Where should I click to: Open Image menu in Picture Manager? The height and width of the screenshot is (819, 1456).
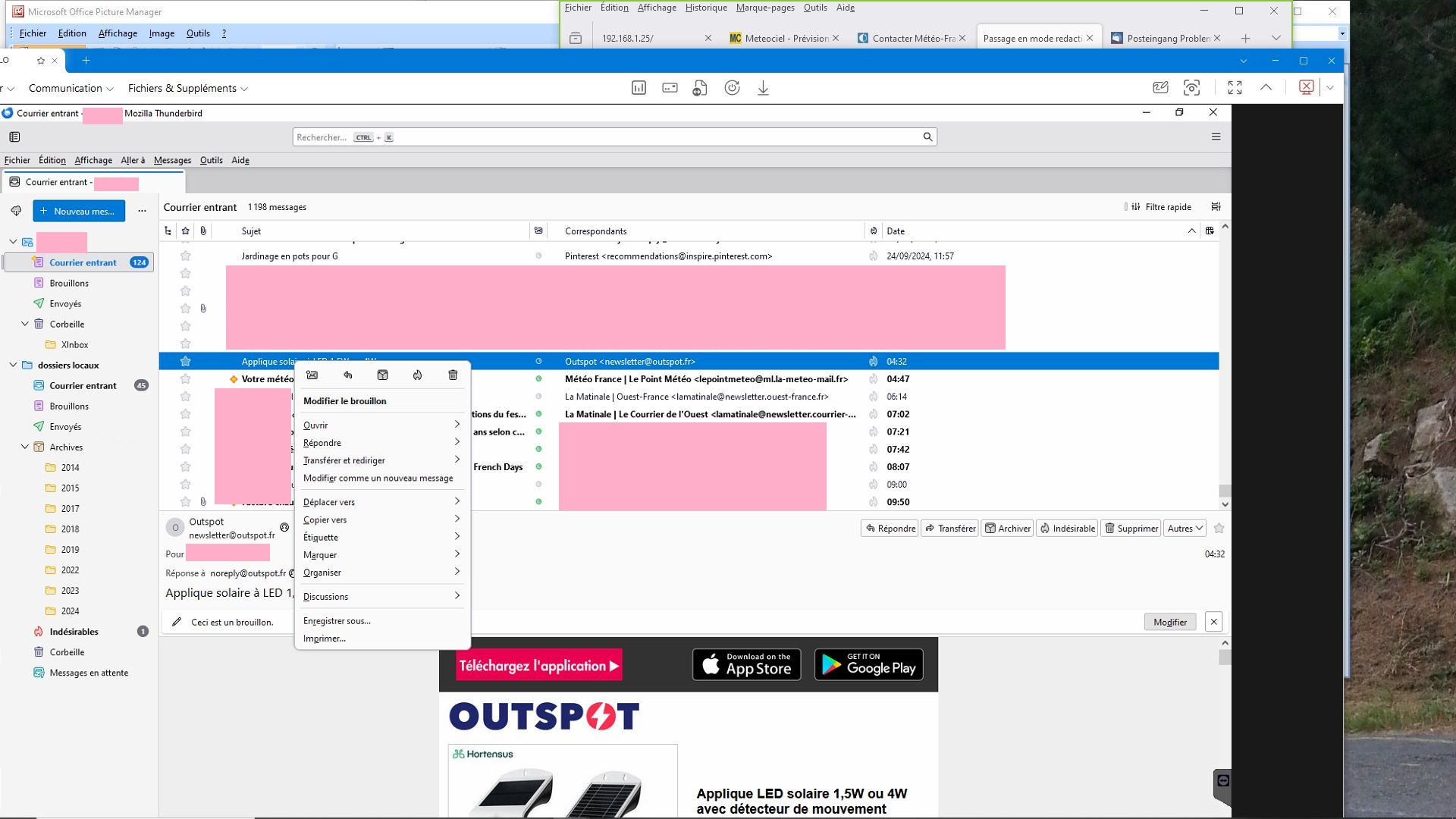[162, 33]
